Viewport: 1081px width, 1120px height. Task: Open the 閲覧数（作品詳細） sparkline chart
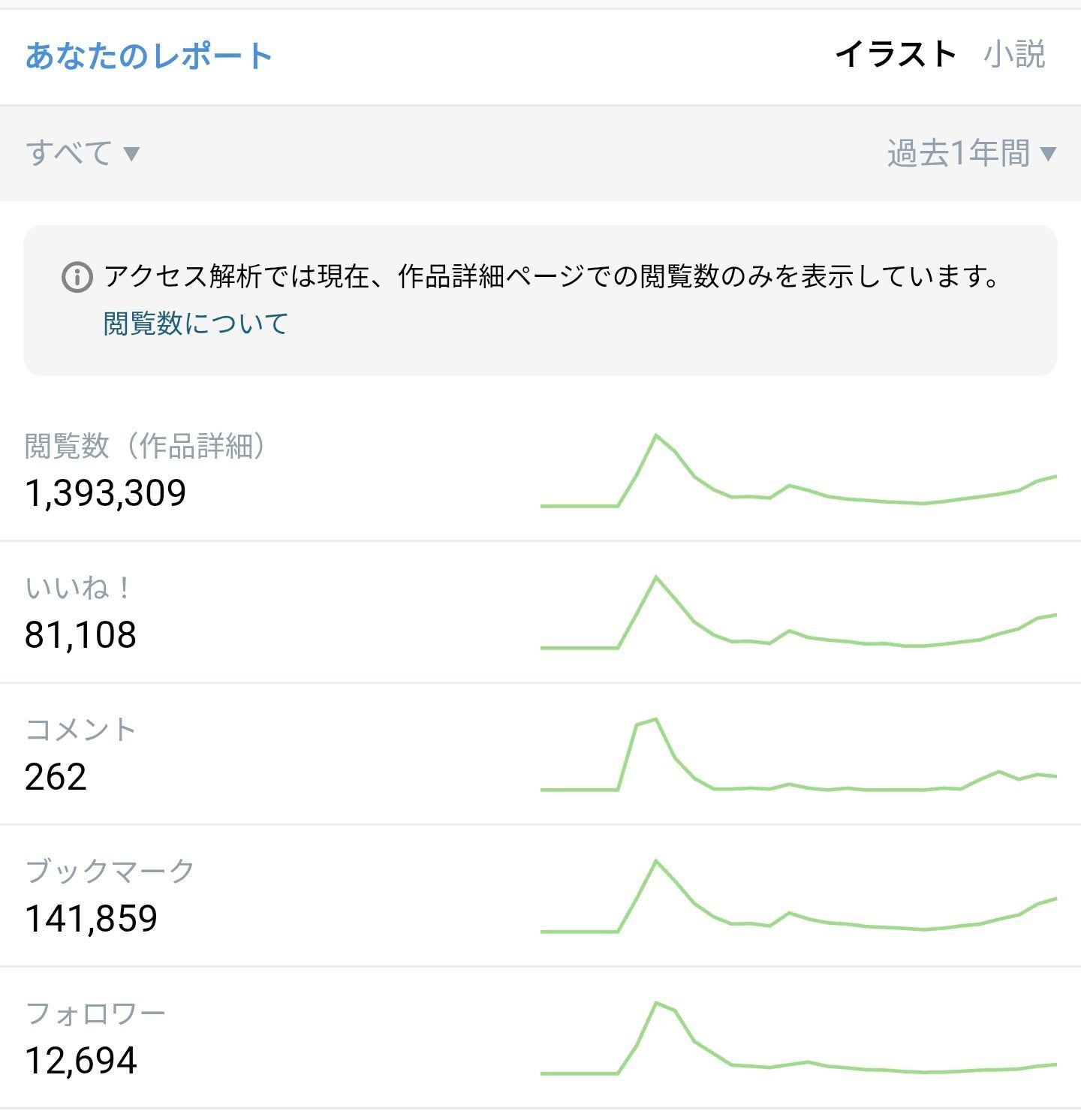(799, 471)
